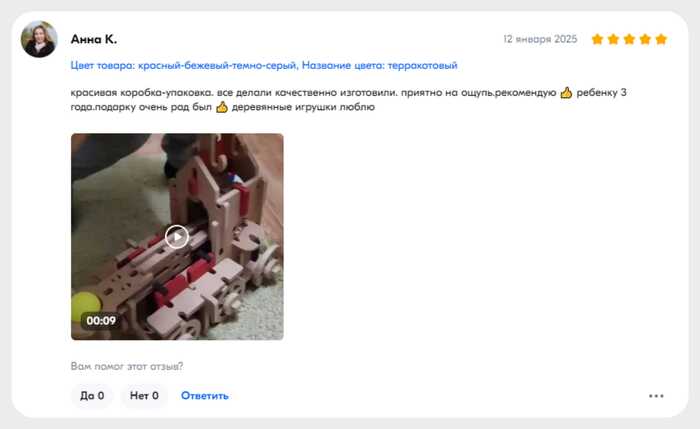Mark the review as unhelpful with Нет 0

point(144,396)
